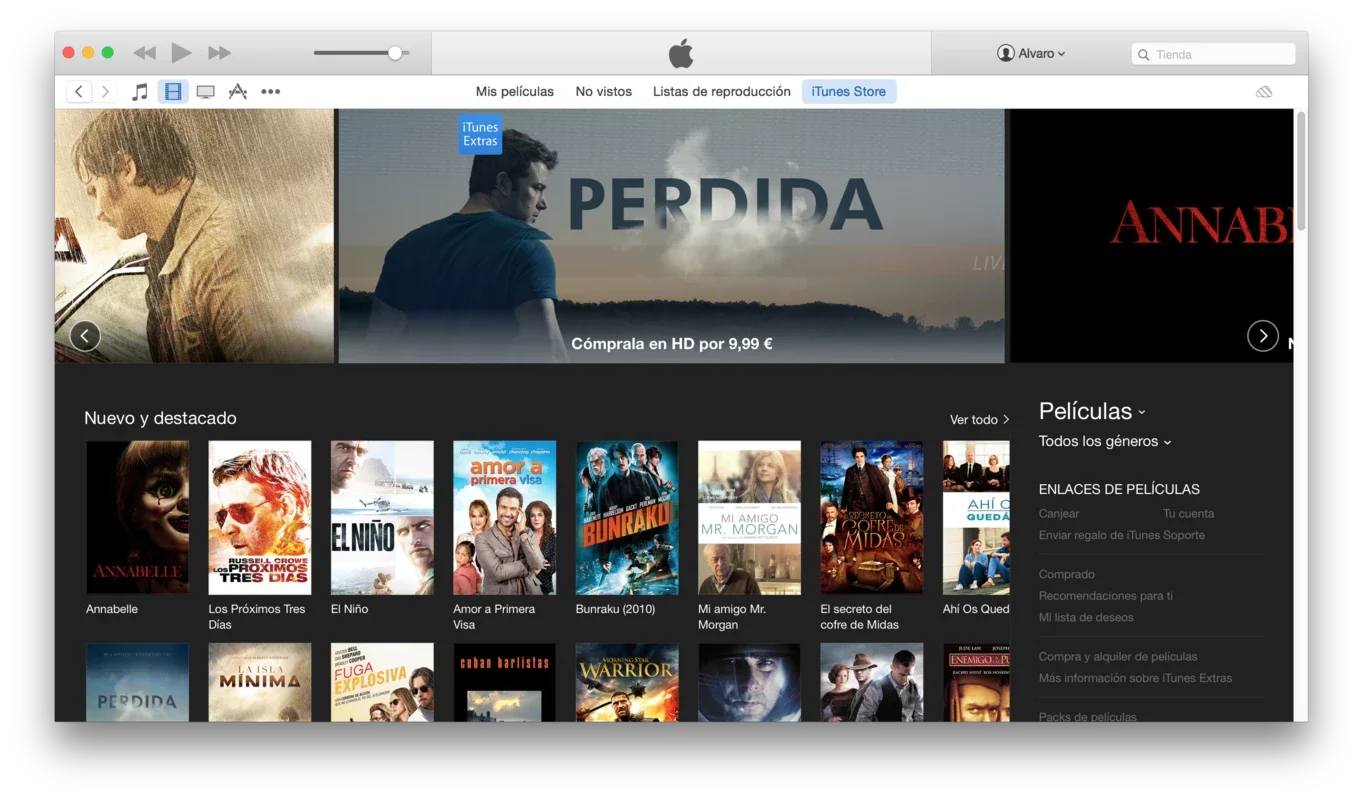
Task: Open Tu cuenta link
Action: pyautogui.click(x=1189, y=513)
